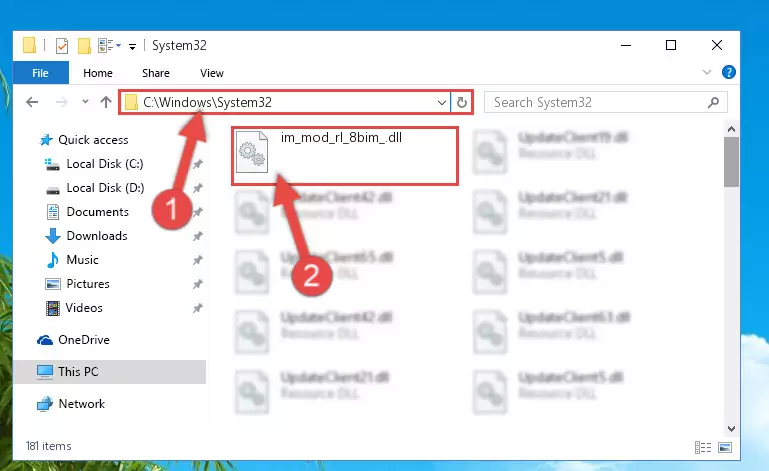Click the search magnifier icon
Viewport: 769px width, 471px height.
[714, 103]
